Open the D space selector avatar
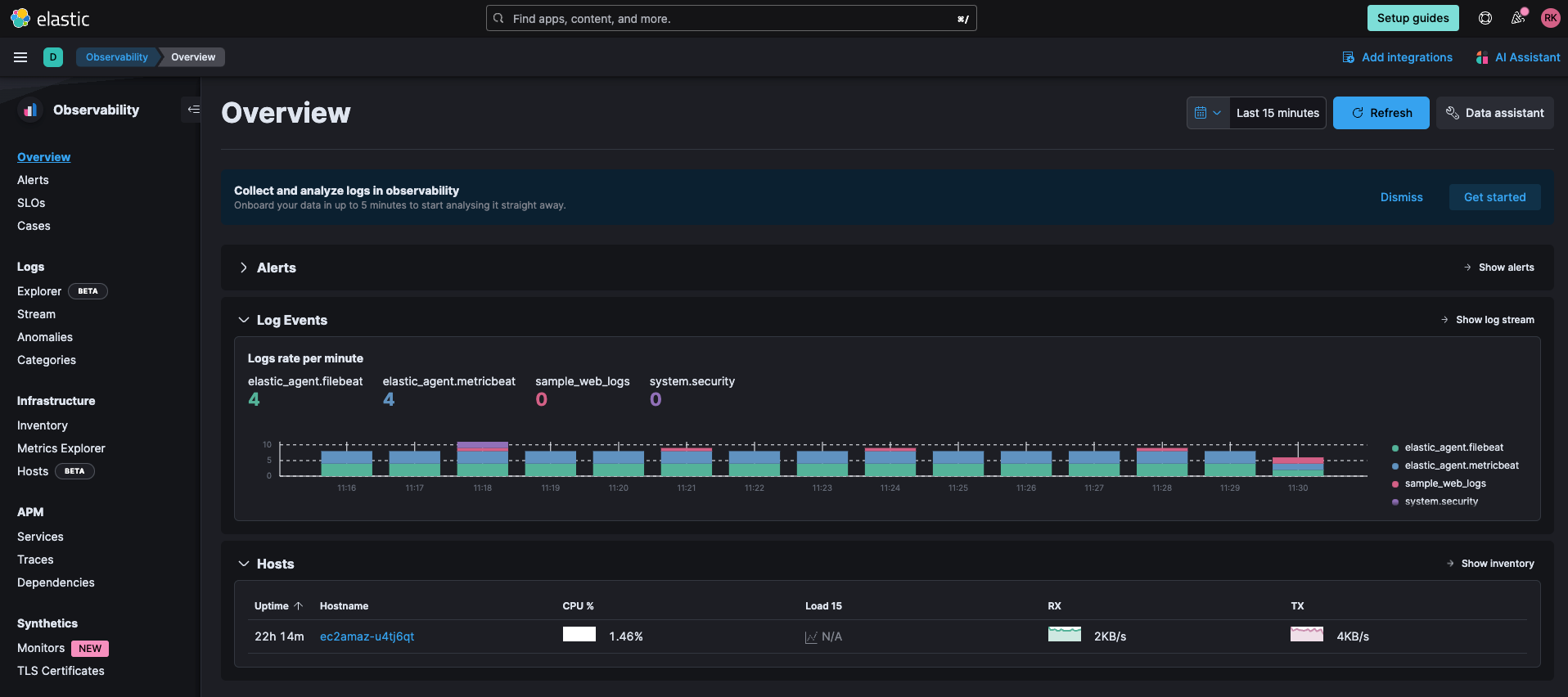 (53, 57)
